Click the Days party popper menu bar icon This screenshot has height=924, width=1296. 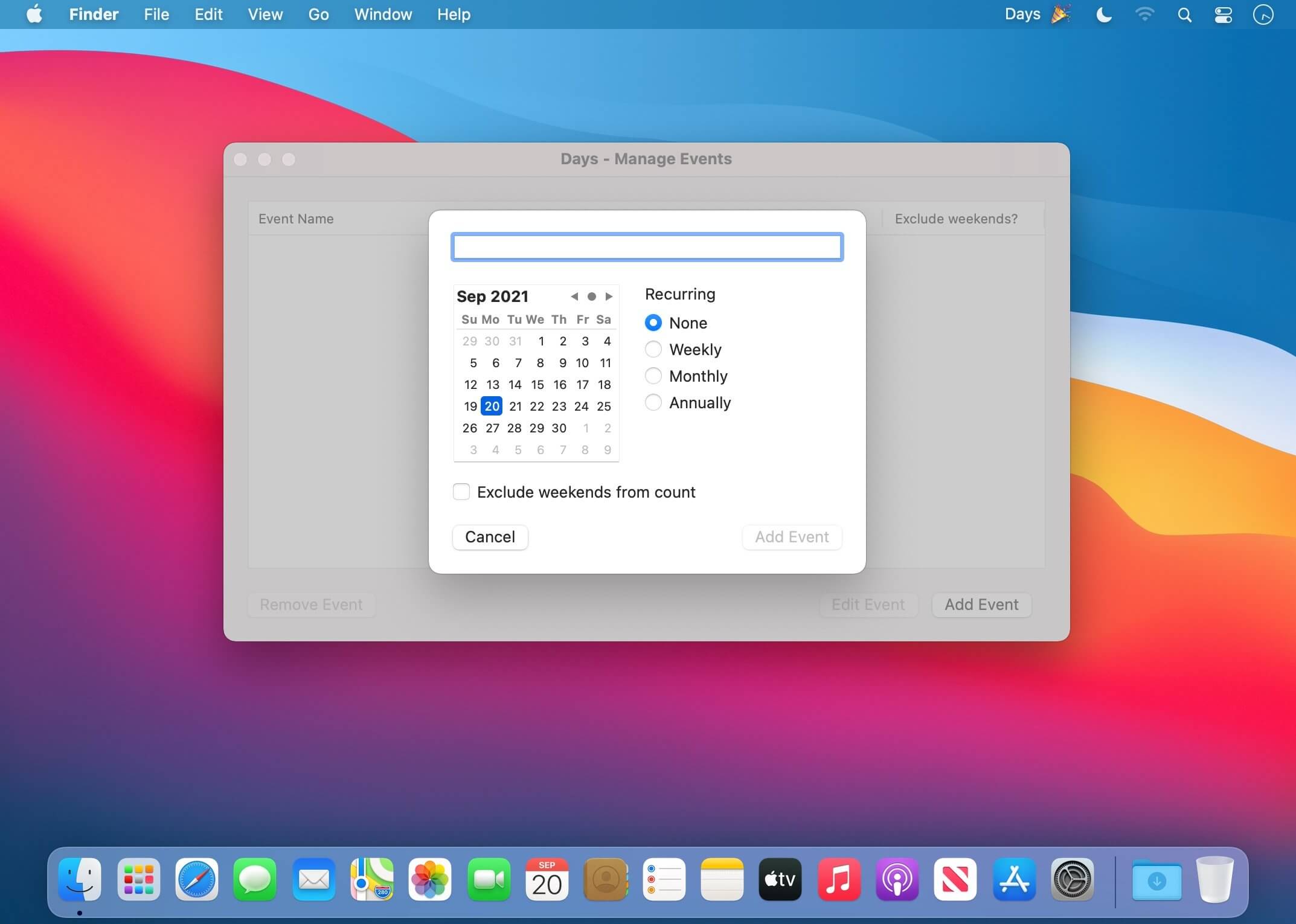(1060, 14)
